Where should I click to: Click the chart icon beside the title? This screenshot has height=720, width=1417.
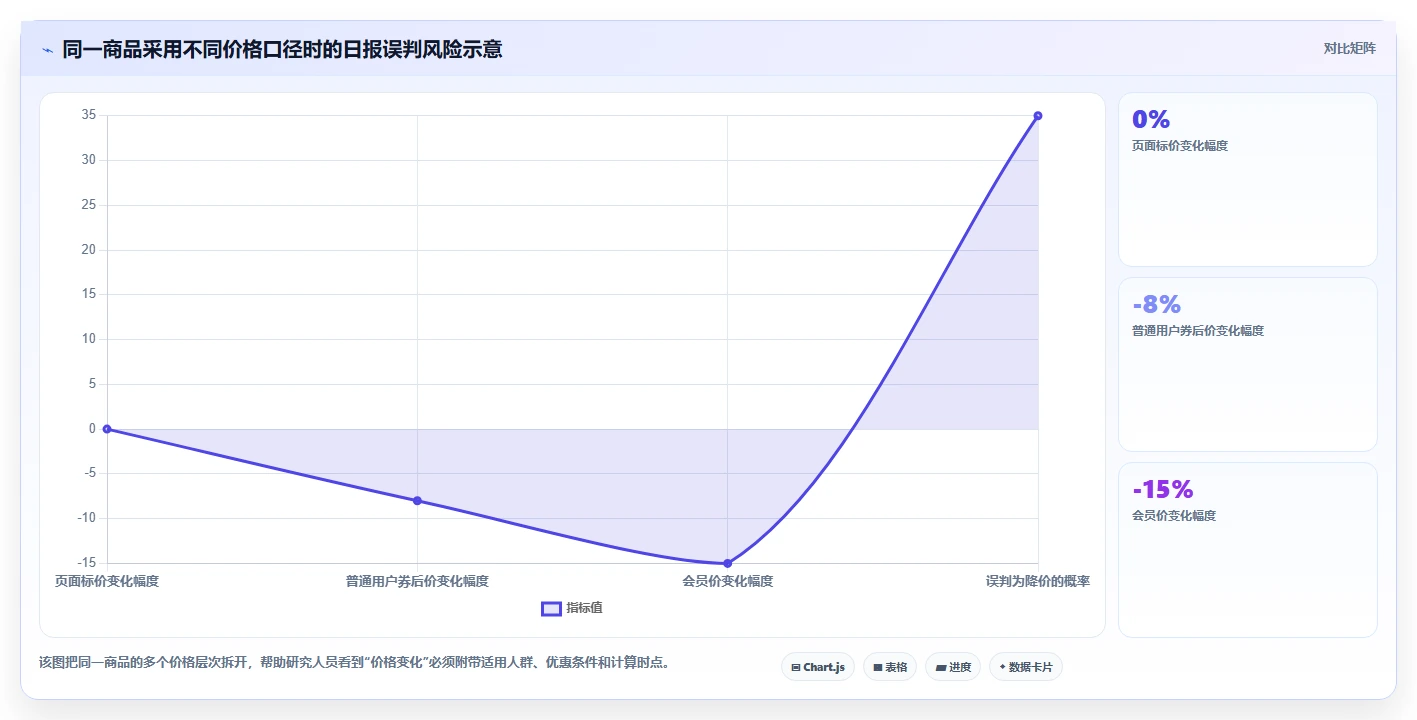tap(47, 49)
